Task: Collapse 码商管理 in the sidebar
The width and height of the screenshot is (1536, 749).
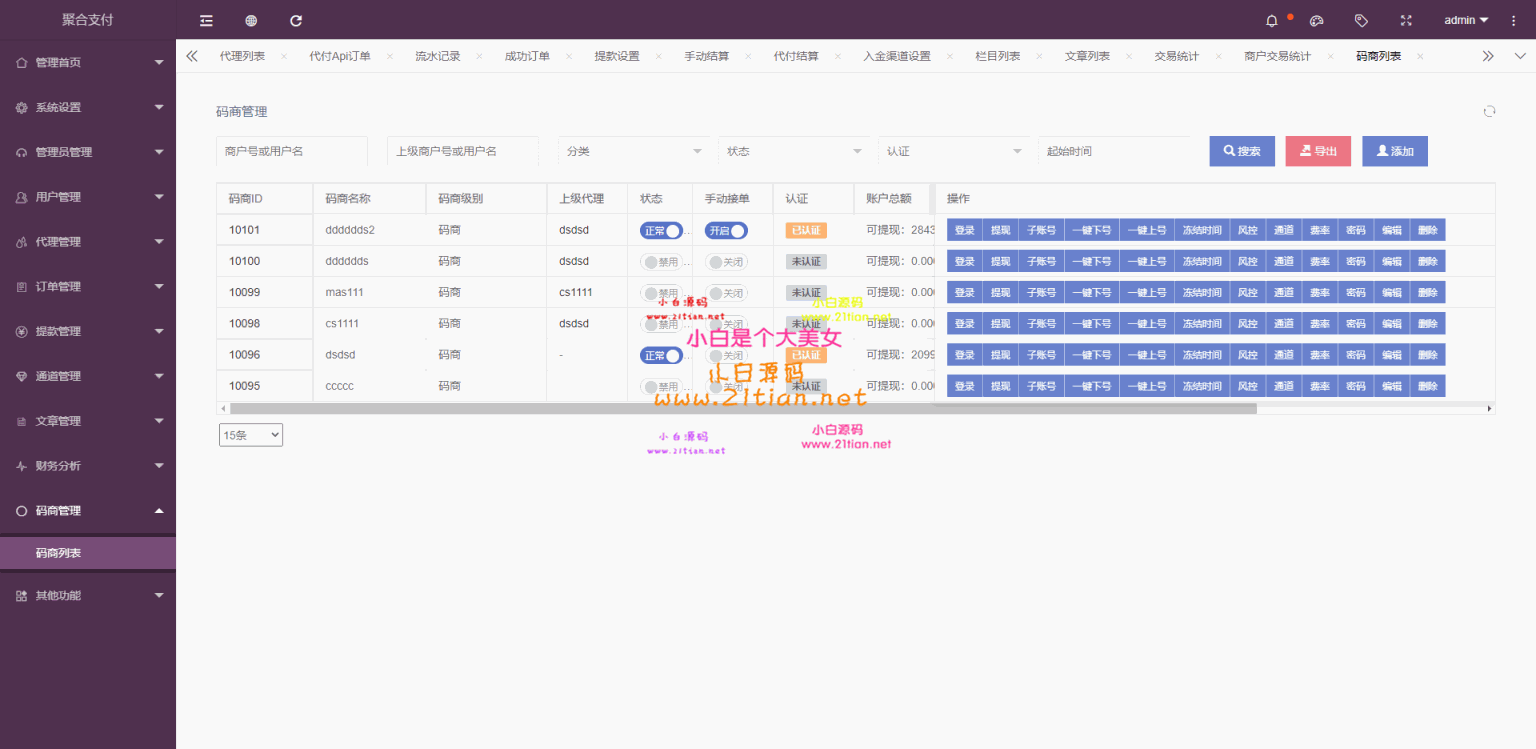Action: pyautogui.click(x=88, y=510)
